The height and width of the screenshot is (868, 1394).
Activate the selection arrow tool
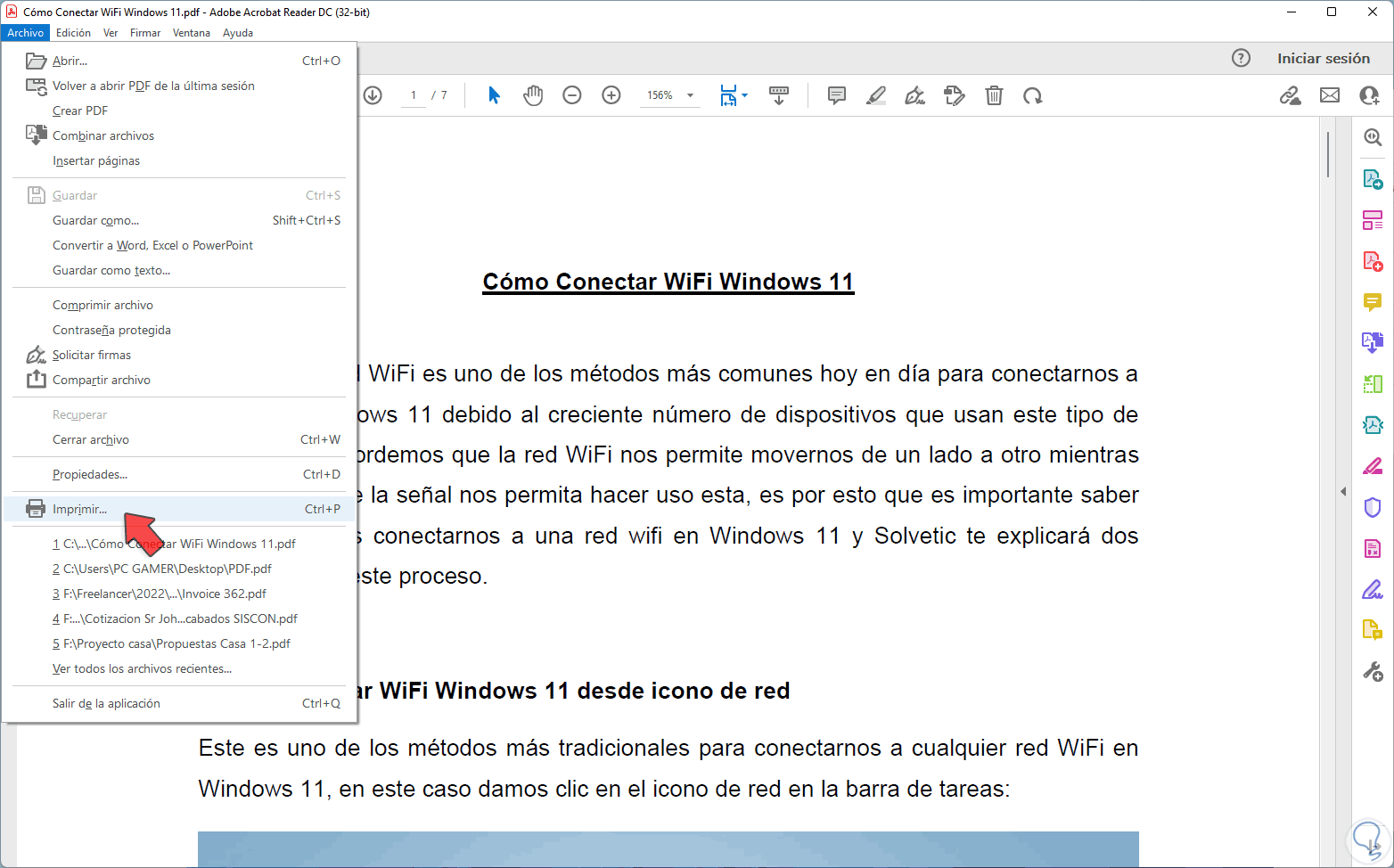coord(495,95)
